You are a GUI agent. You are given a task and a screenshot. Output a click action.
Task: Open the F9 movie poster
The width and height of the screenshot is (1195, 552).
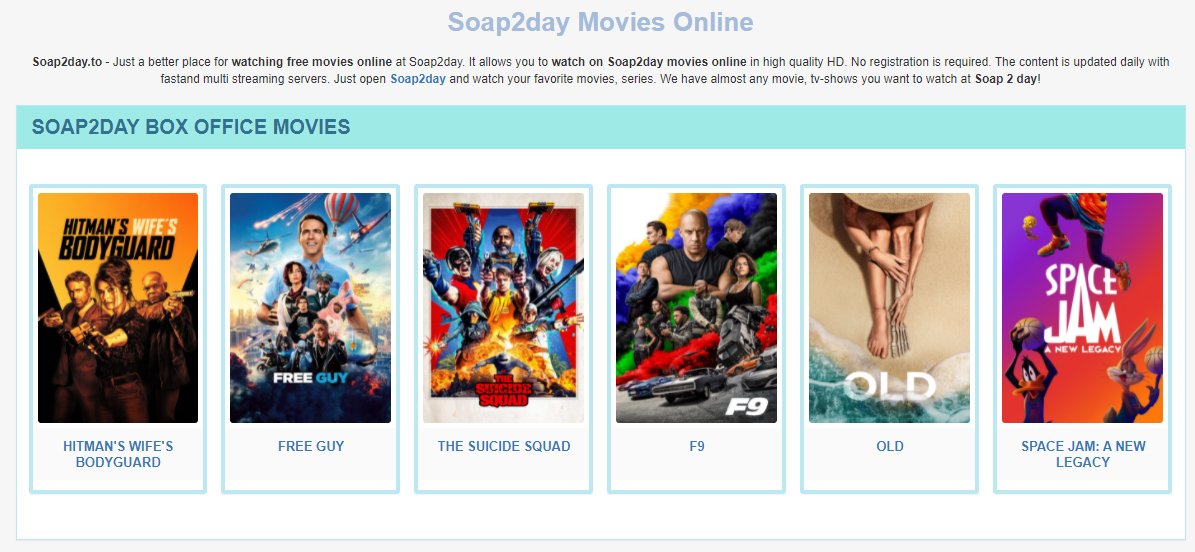(x=697, y=308)
